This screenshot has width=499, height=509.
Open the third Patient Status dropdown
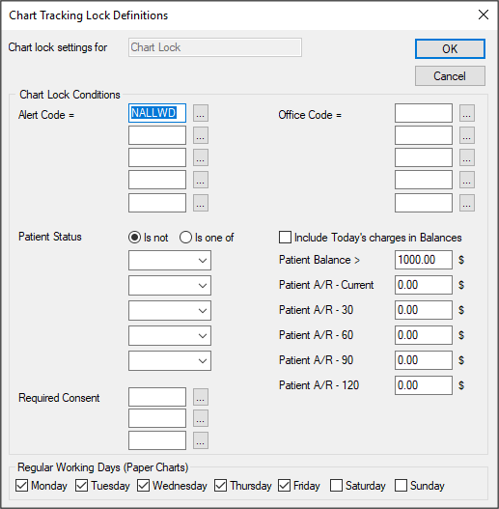170,310
